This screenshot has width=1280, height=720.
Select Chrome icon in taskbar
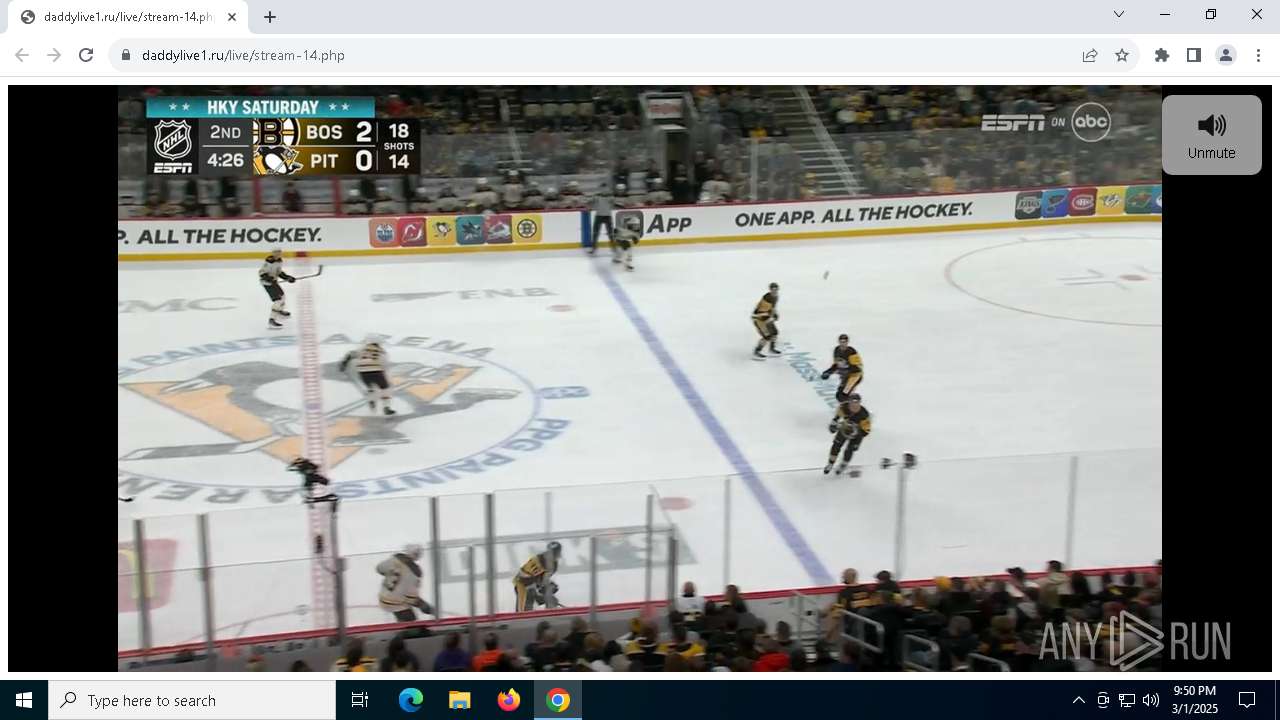pos(558,700)
